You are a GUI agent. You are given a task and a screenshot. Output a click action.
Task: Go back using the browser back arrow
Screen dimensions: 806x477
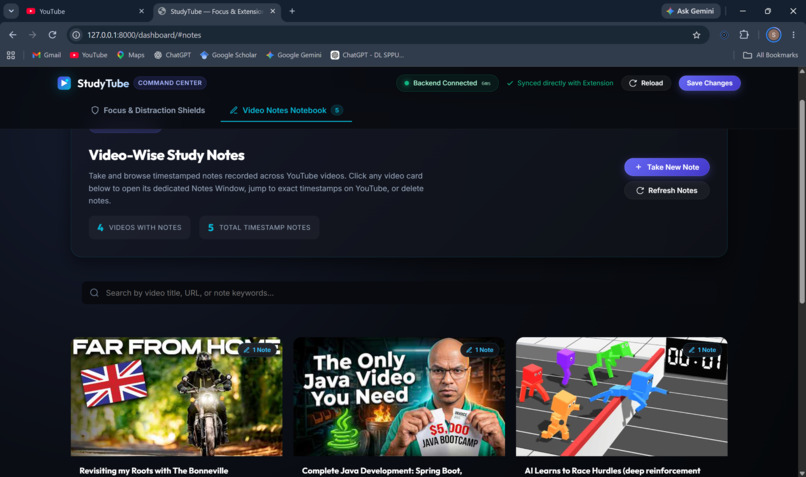pyautogui.click(x=13, y=35)
